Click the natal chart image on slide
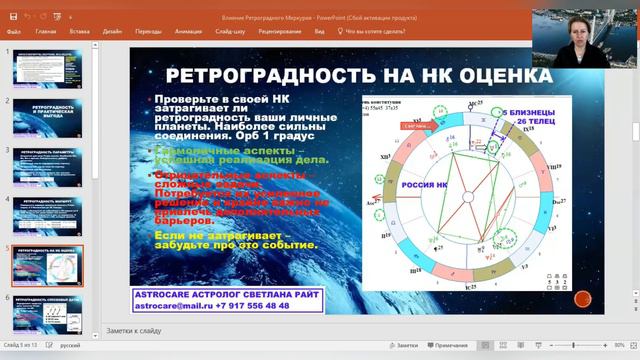Screen dimensions: 640x360 pos(467,193)
